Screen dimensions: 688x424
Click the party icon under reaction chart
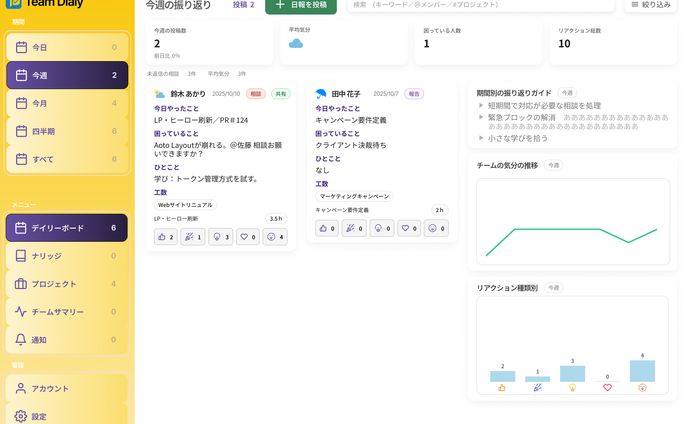pyautogui.click(x=538, y=388)
